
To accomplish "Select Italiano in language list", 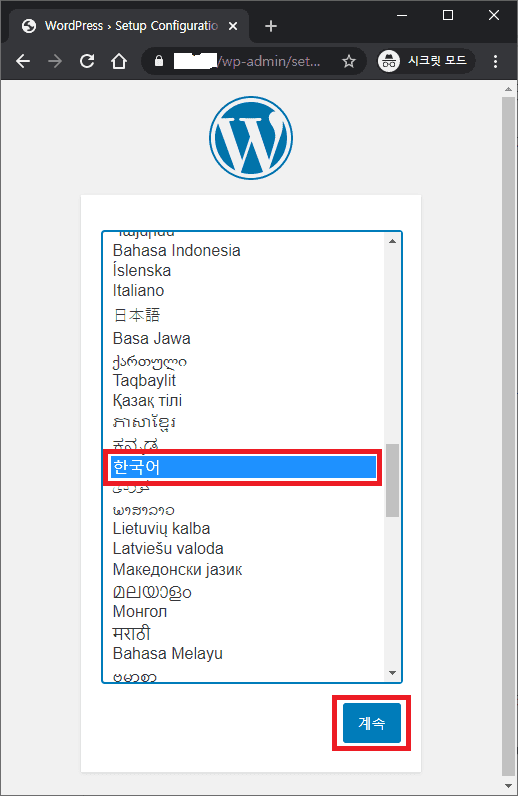I will (x=244, y=291).
